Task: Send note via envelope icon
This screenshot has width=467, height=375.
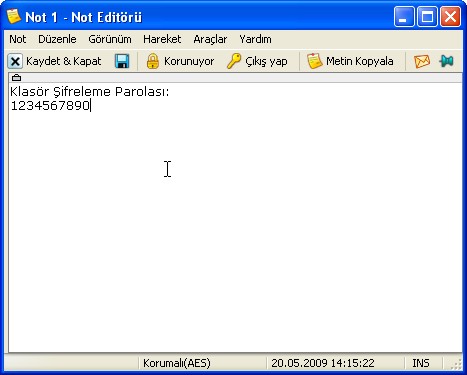Action: click(422, 61)
